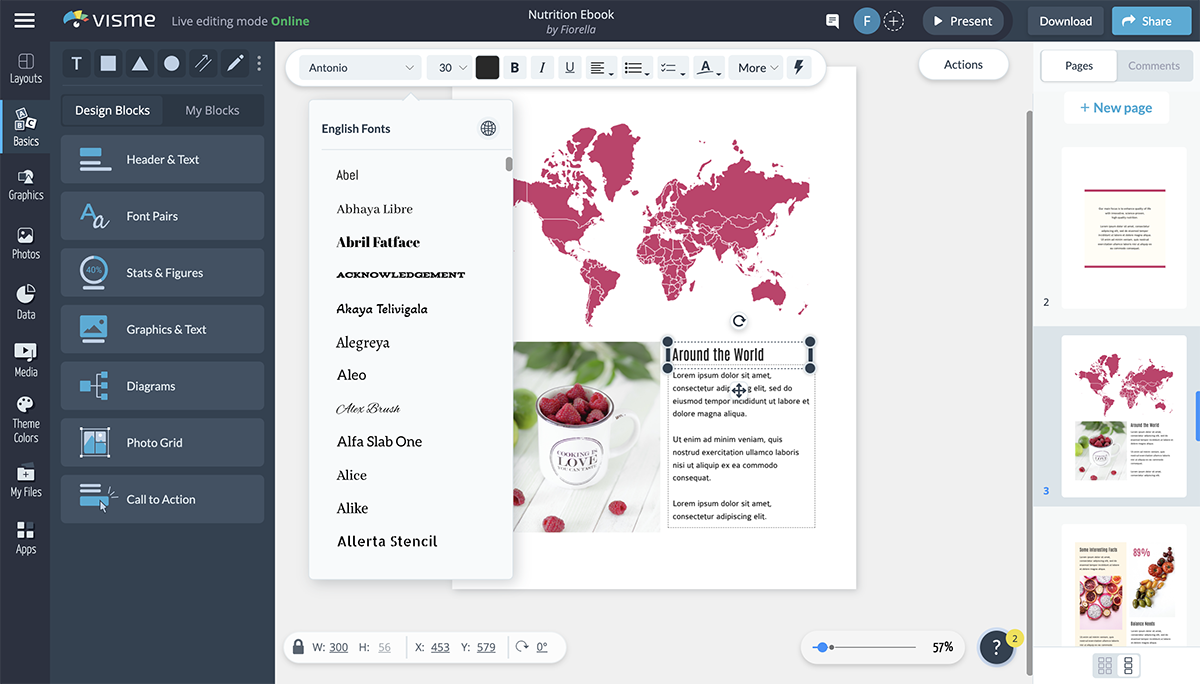
Task: Switch to the My Blocks tab
Action: coord(212,110)
